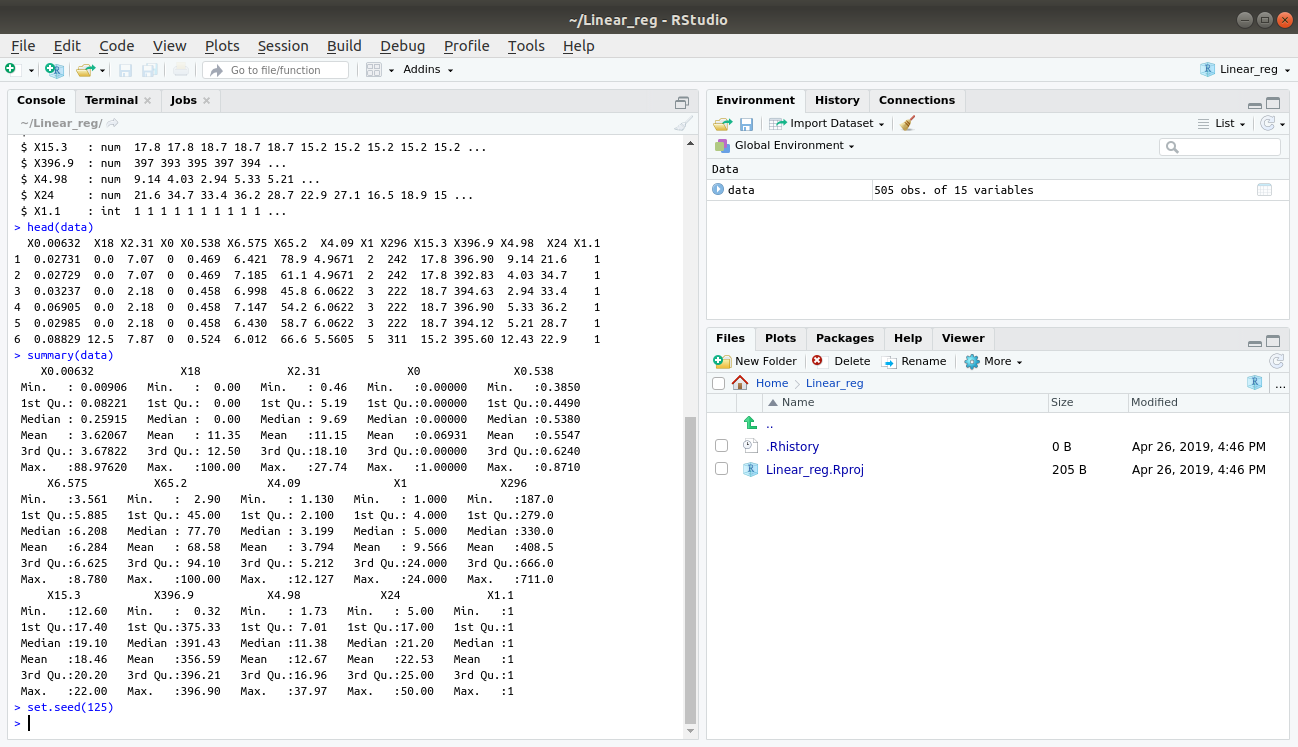Open the Linear_reg.Rproj file link

(x=815, y=469)
